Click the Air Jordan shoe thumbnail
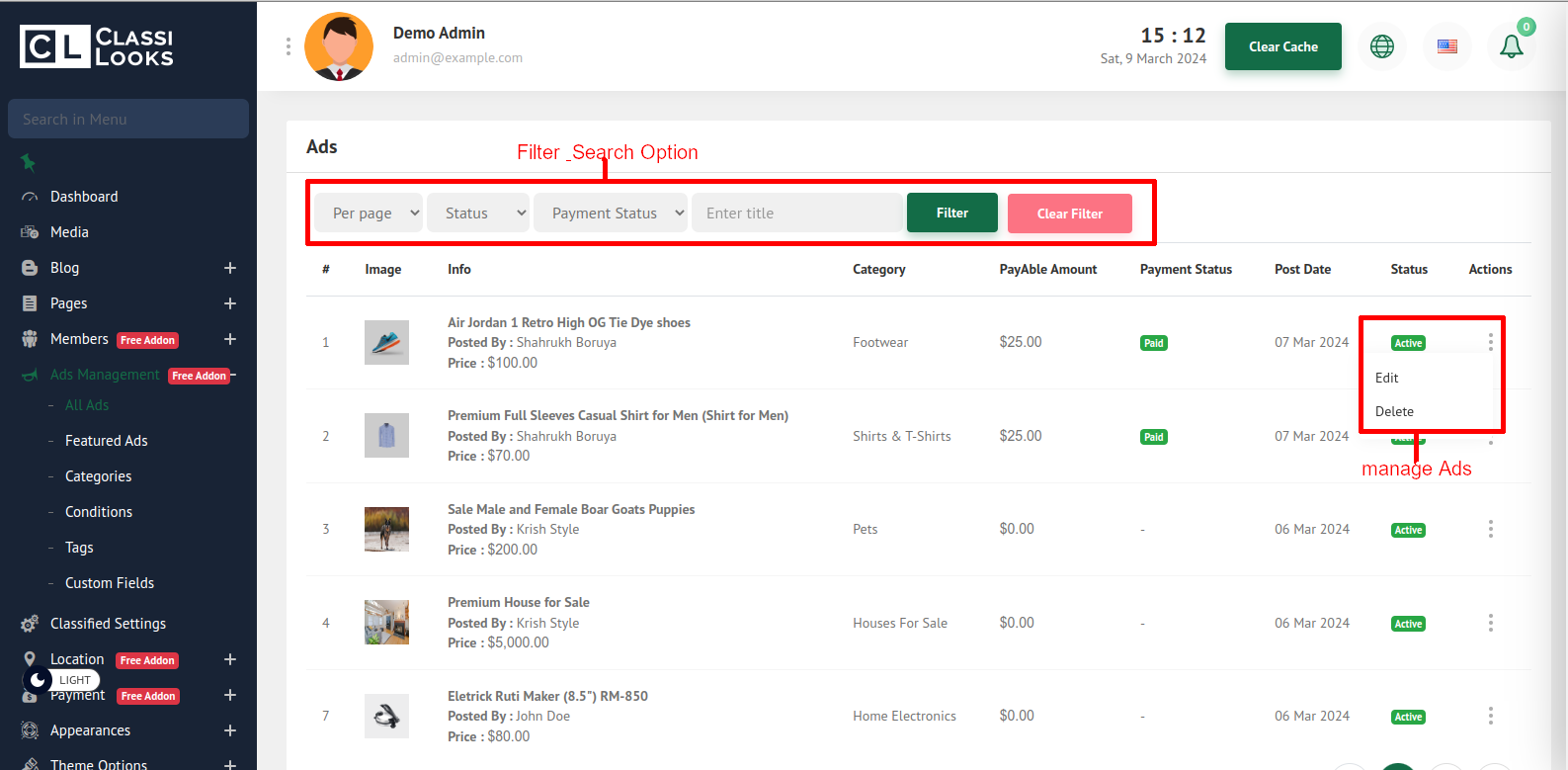Viewport: 1568px width, 770px height. (x=386, y=343)
